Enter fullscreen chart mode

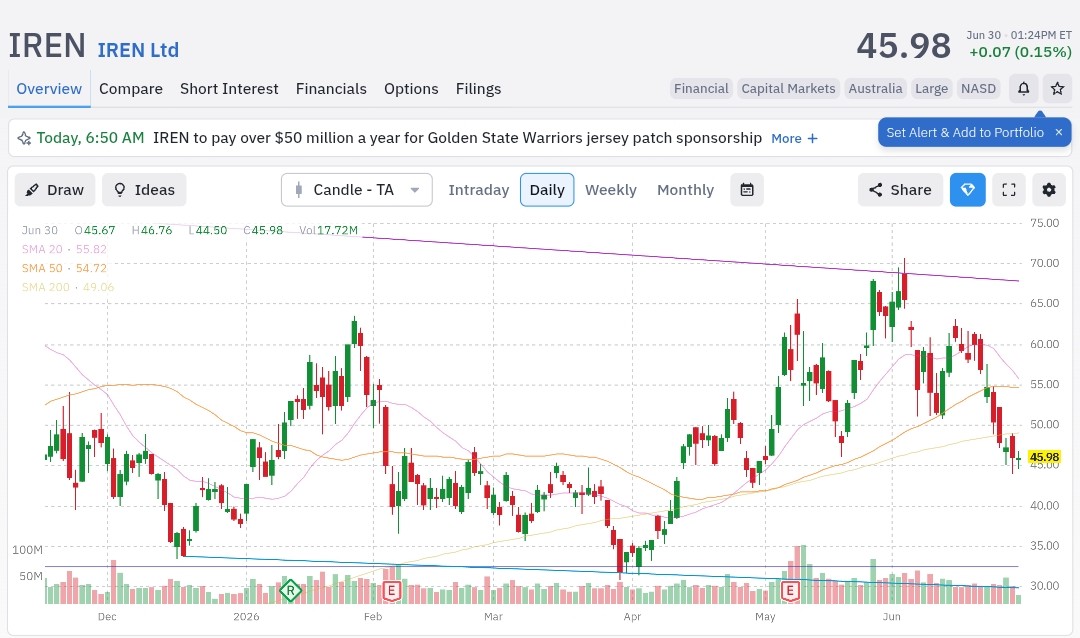click(1009, 190)
